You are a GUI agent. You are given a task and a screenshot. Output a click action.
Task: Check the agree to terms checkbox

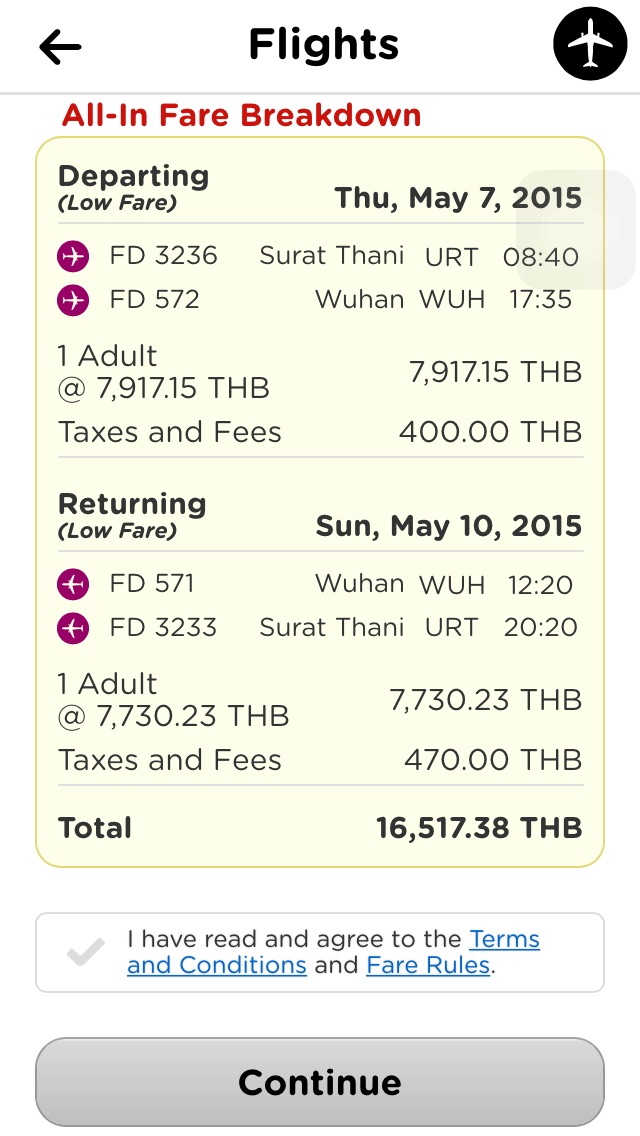click(x=85, y=952)
